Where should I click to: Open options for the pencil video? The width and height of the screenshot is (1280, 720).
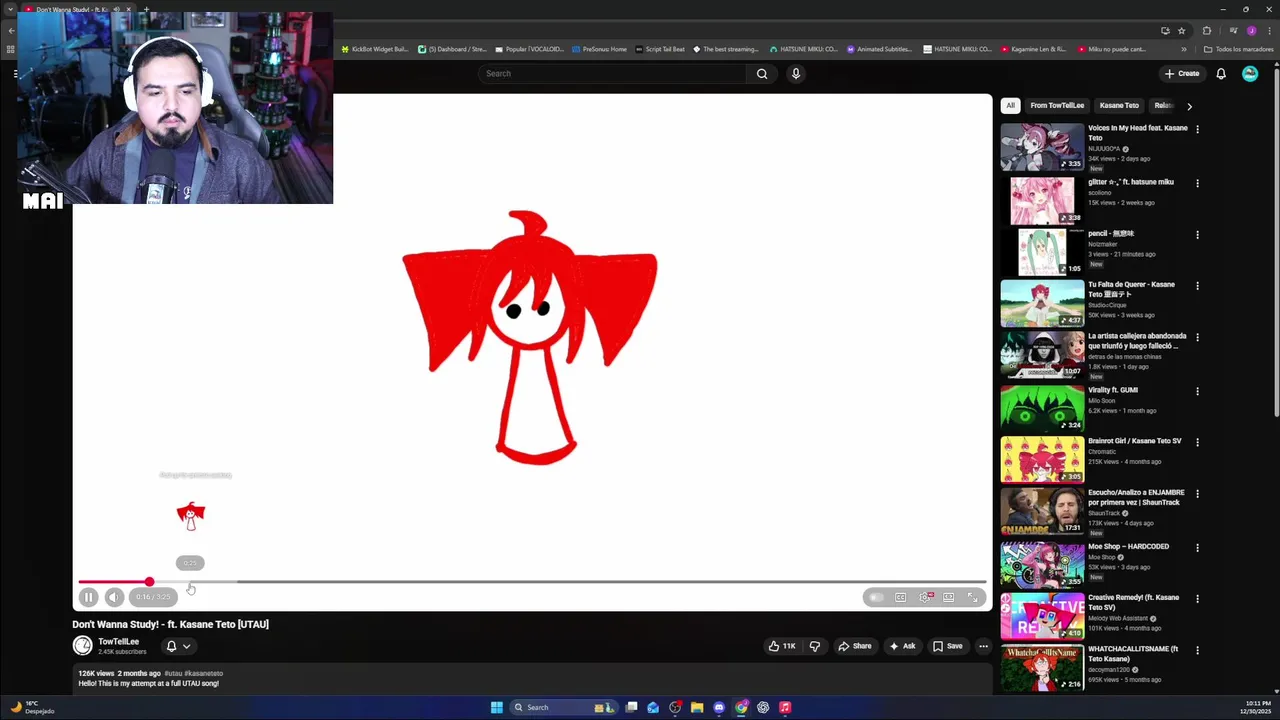[1197, 235]
